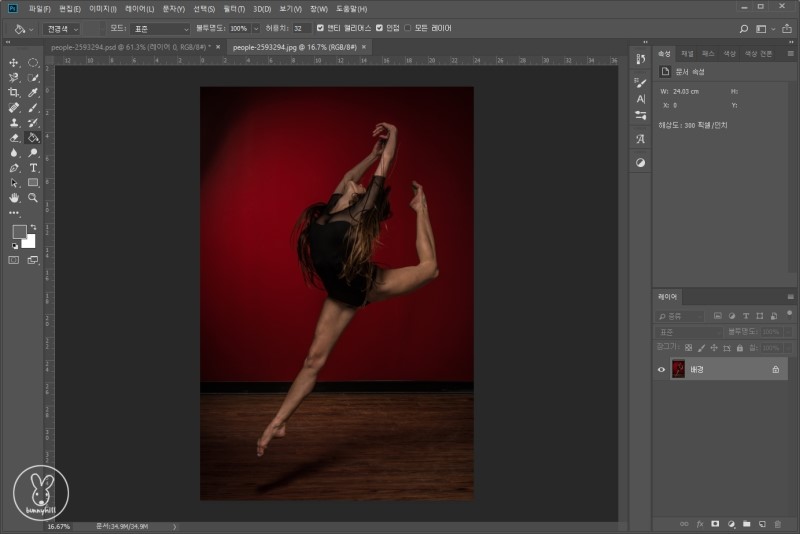Select the Crop tool
The height and width of the screenshot is (534, 800).
tap(14, 92)
